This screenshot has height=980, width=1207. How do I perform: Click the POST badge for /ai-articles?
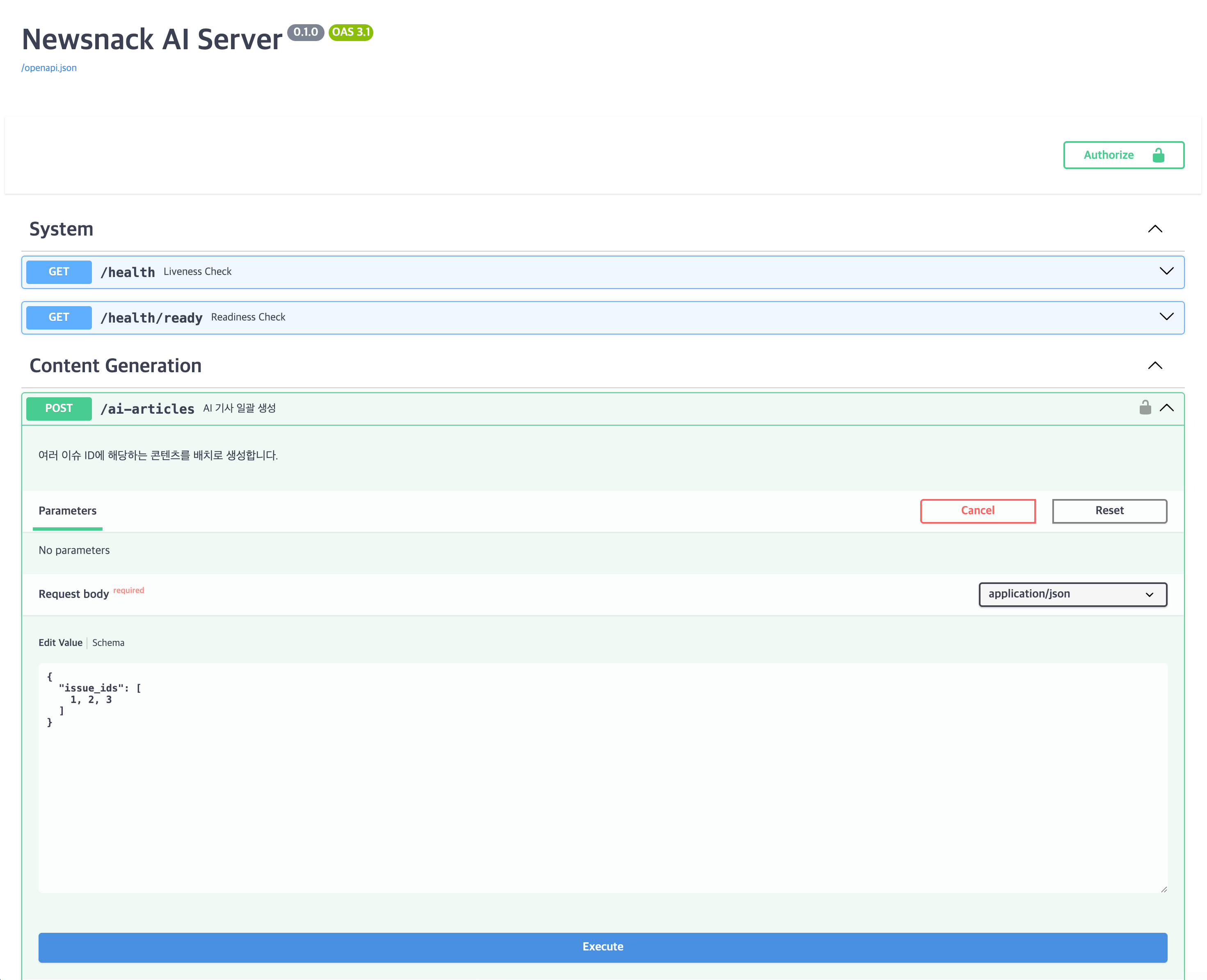pyautogui.click(x=59, y=408)
